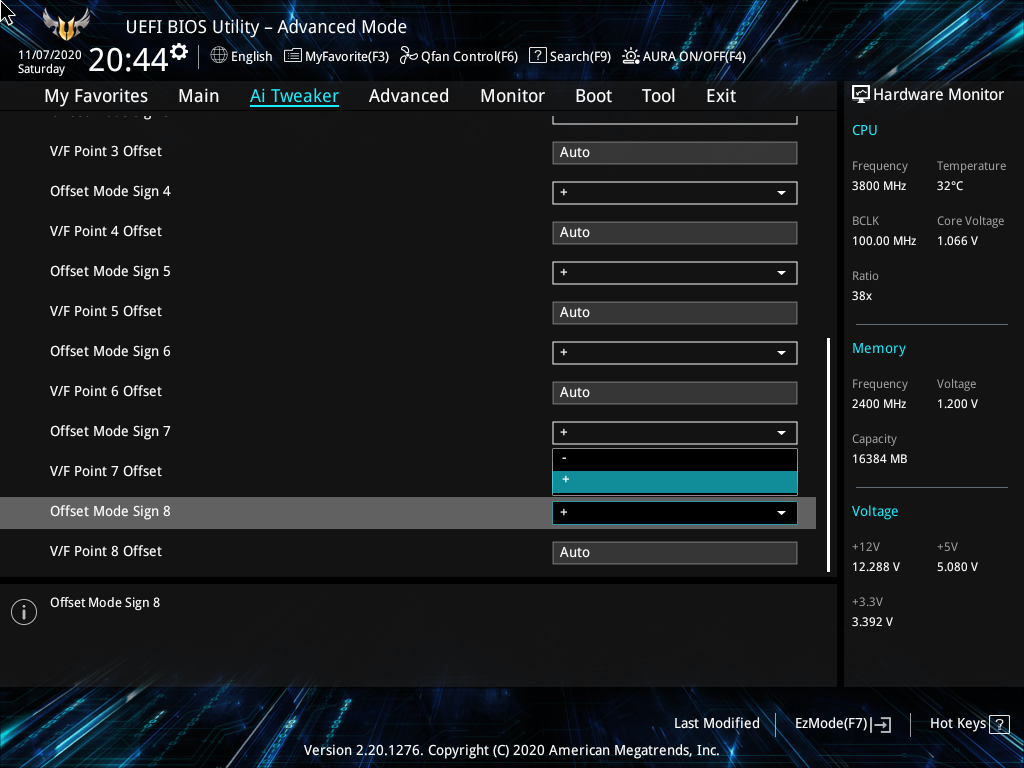Show Hot Keys help
Screen dimensions: 1024x768
point(969,724)
